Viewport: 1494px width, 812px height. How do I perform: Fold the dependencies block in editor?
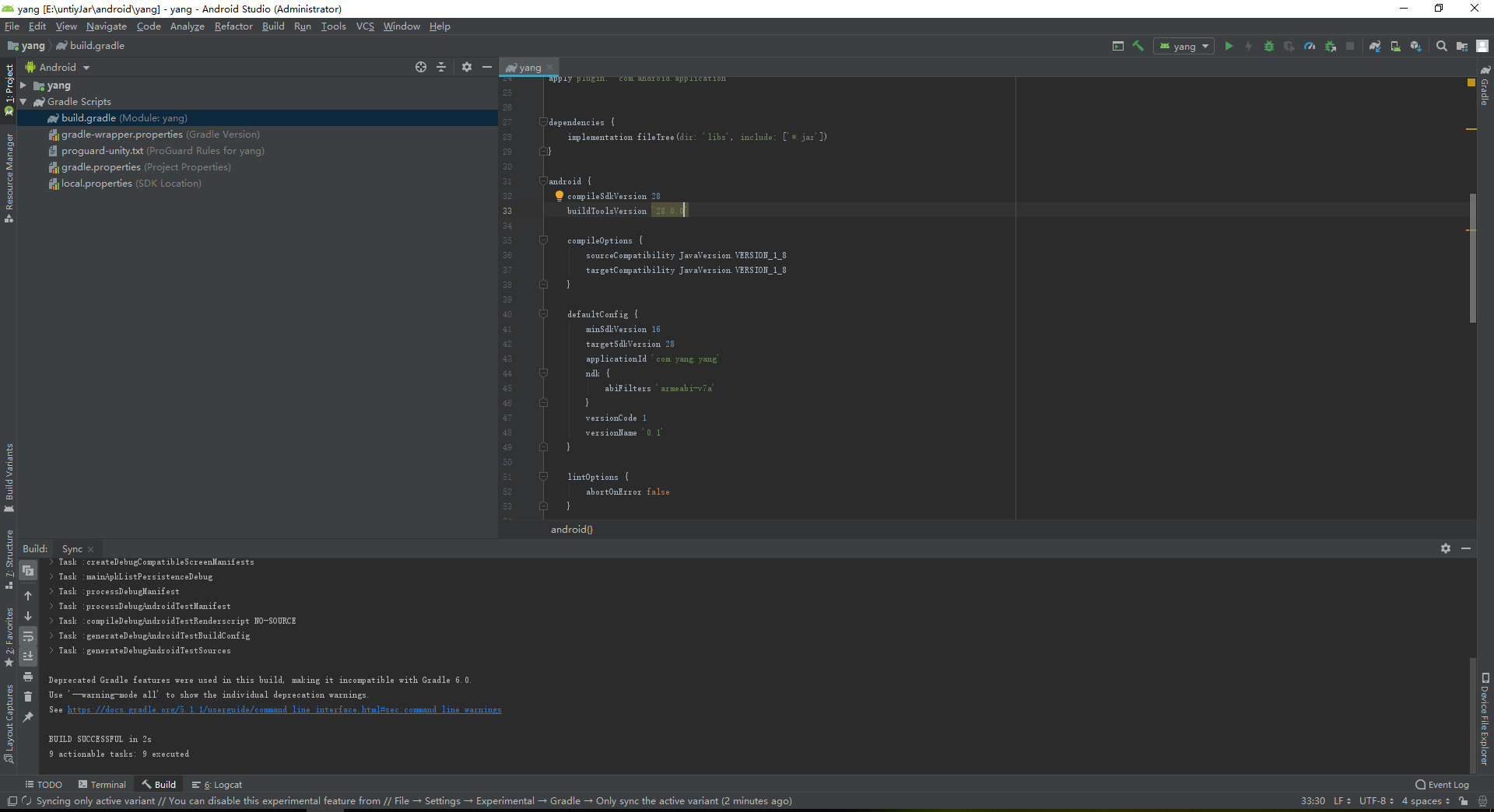[x=543, y=122]
